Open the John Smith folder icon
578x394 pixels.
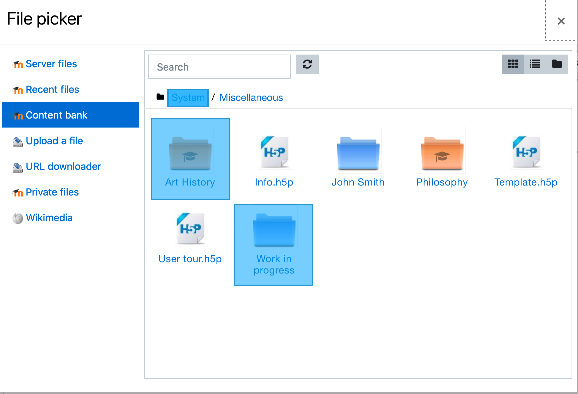358,153
